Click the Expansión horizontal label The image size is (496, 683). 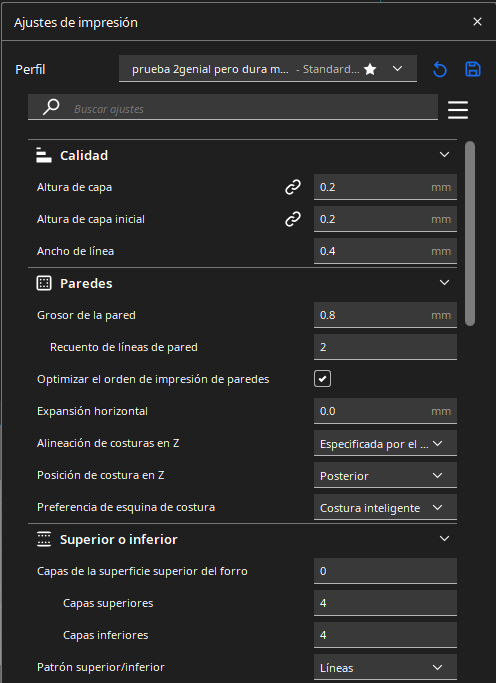(92, 411)
